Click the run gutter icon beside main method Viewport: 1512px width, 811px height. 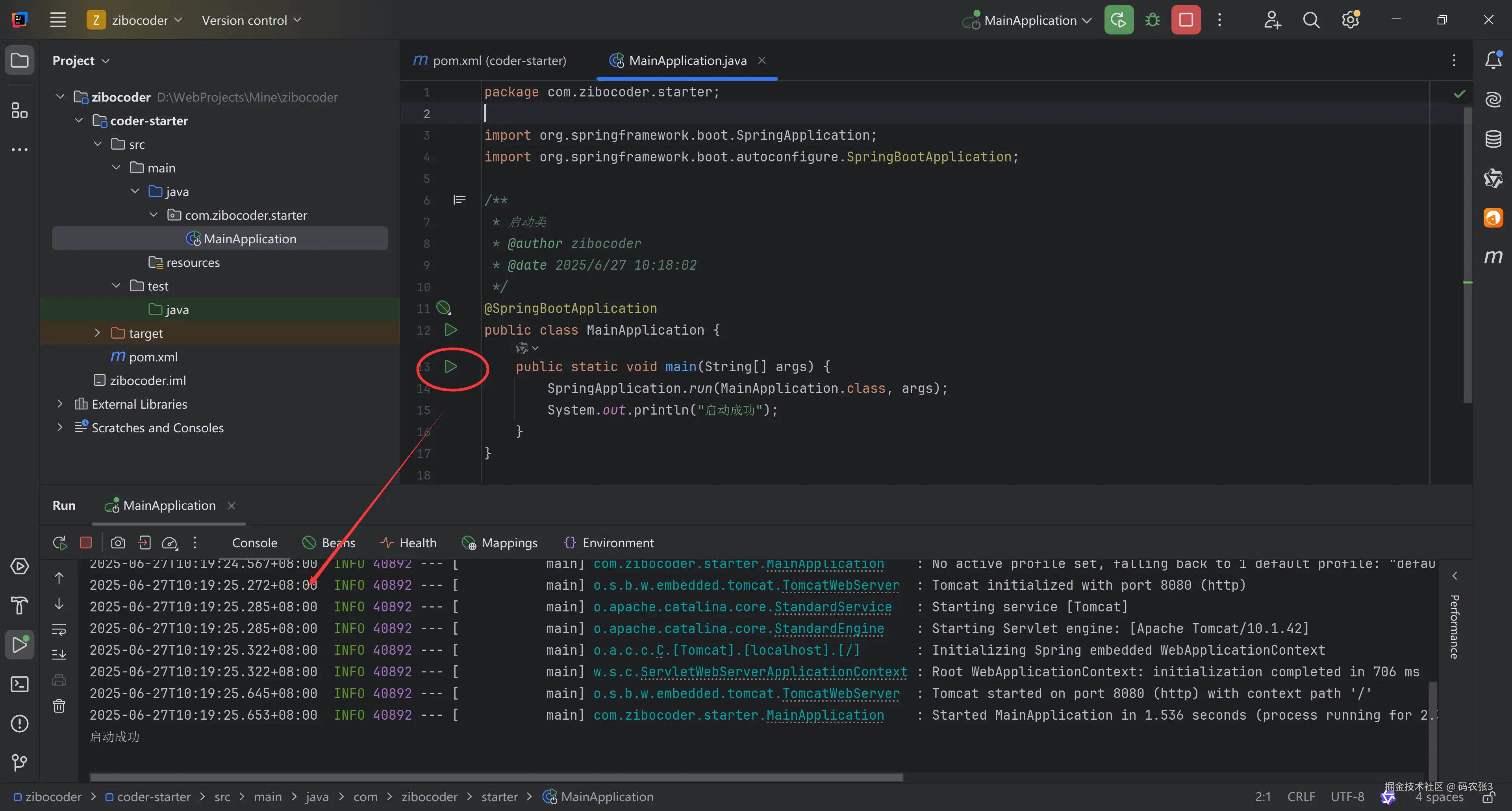click(450, 367)
